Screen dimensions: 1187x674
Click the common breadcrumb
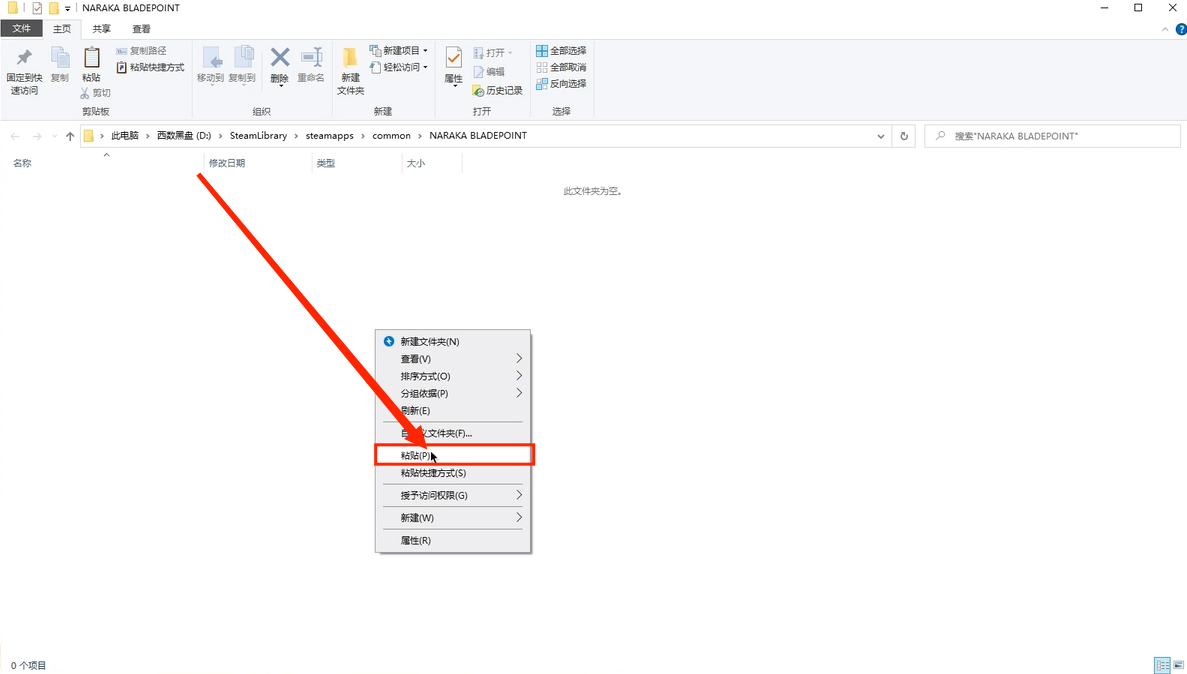coord(391,136)
